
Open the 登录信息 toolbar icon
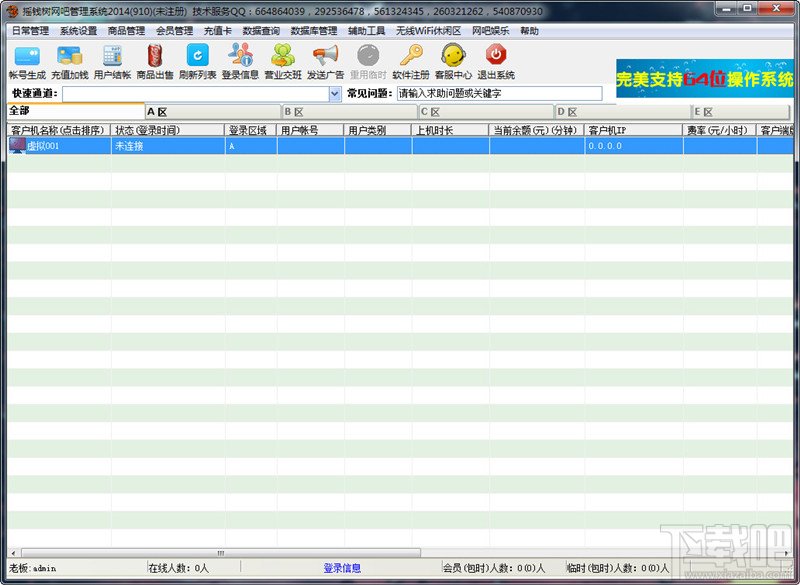click(240, 55)
